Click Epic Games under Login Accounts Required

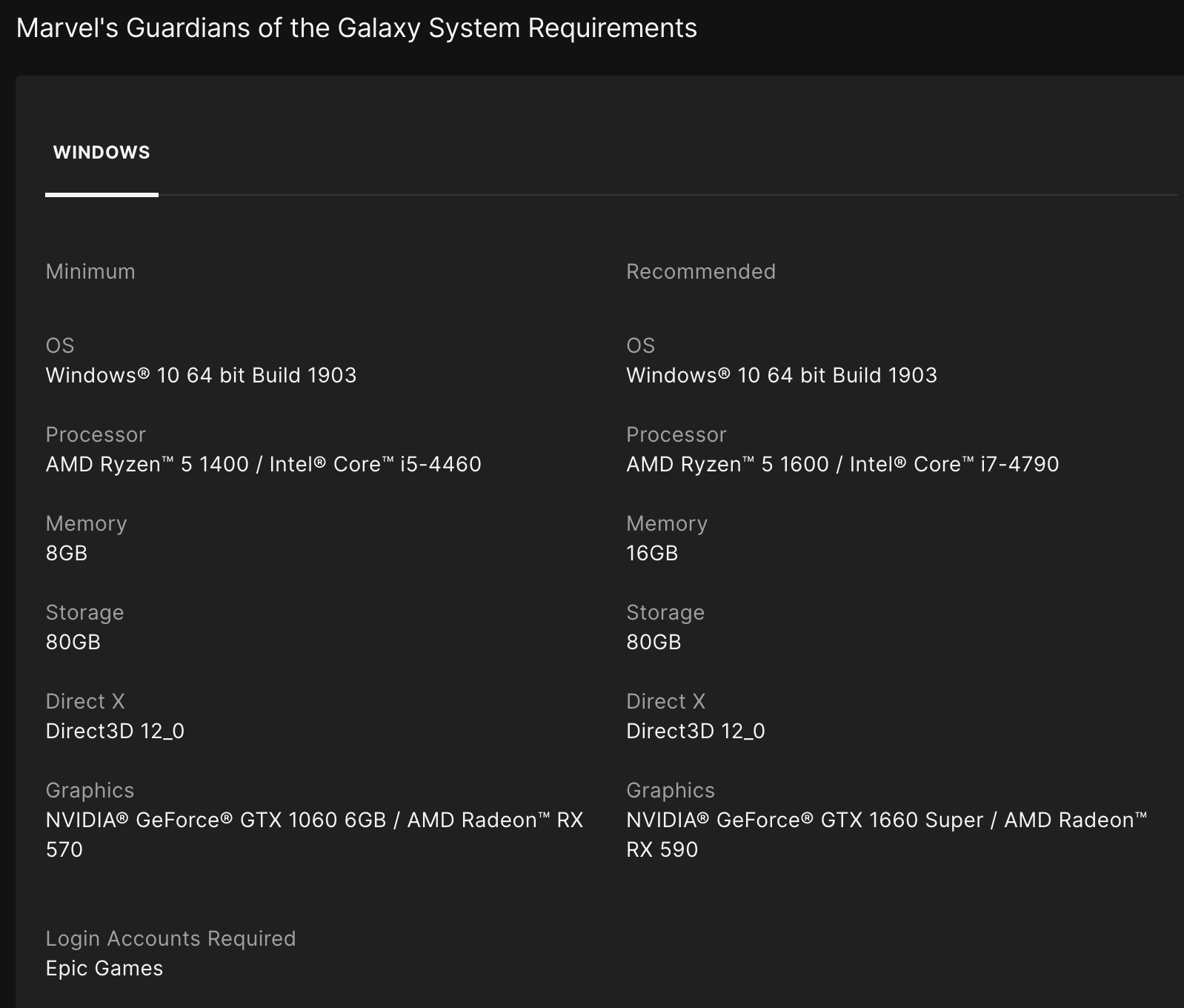104,968
